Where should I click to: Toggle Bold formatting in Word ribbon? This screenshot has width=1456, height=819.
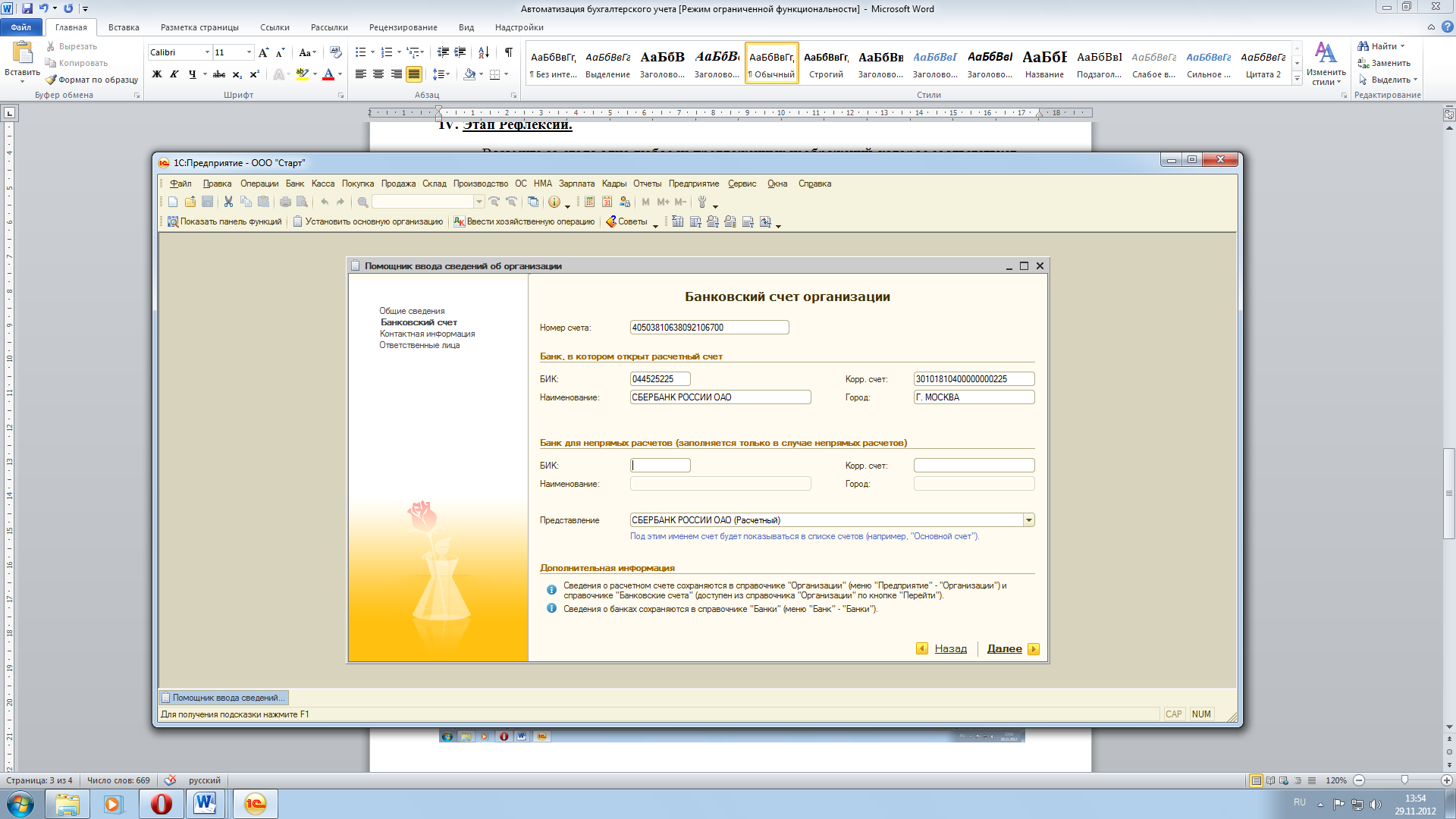[x=157, y=74]
